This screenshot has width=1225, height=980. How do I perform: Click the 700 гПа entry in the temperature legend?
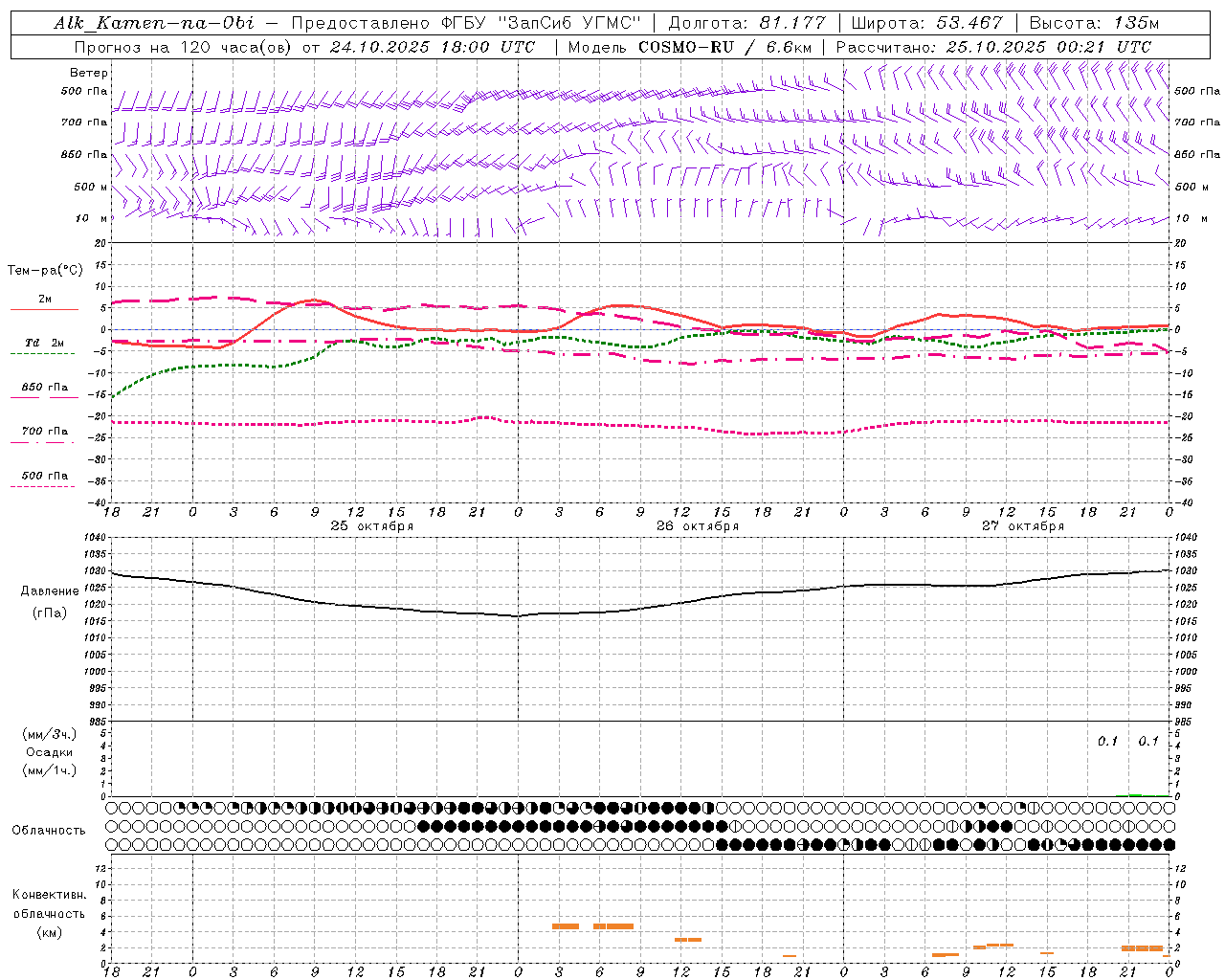[45, 431]
